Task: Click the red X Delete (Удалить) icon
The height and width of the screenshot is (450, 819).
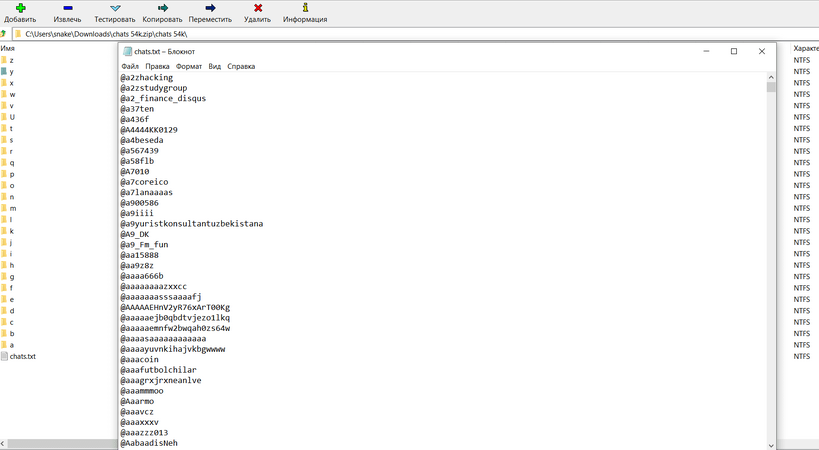Action: 257,8
